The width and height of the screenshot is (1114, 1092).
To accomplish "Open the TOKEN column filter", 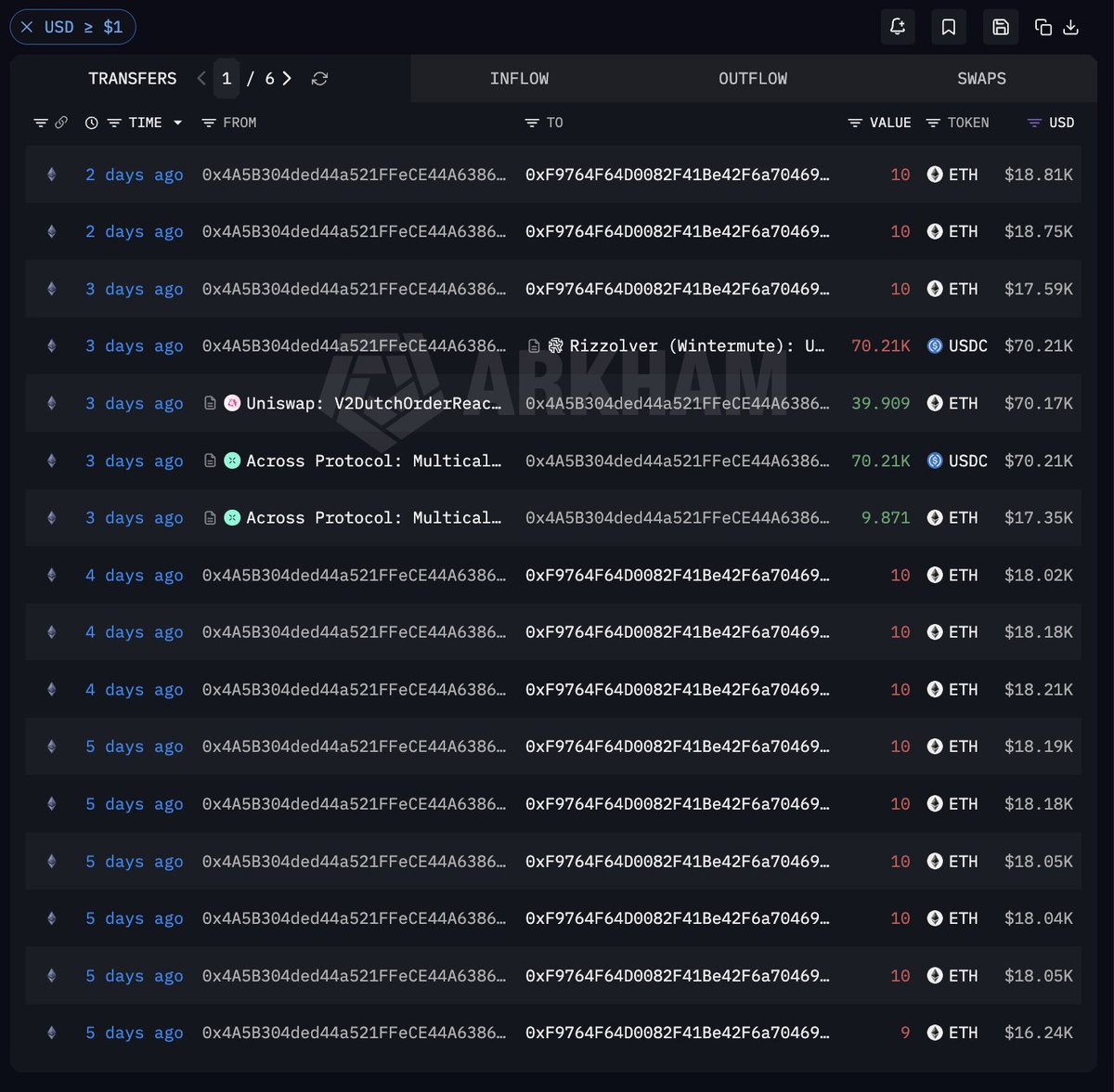I will (933, 123).
